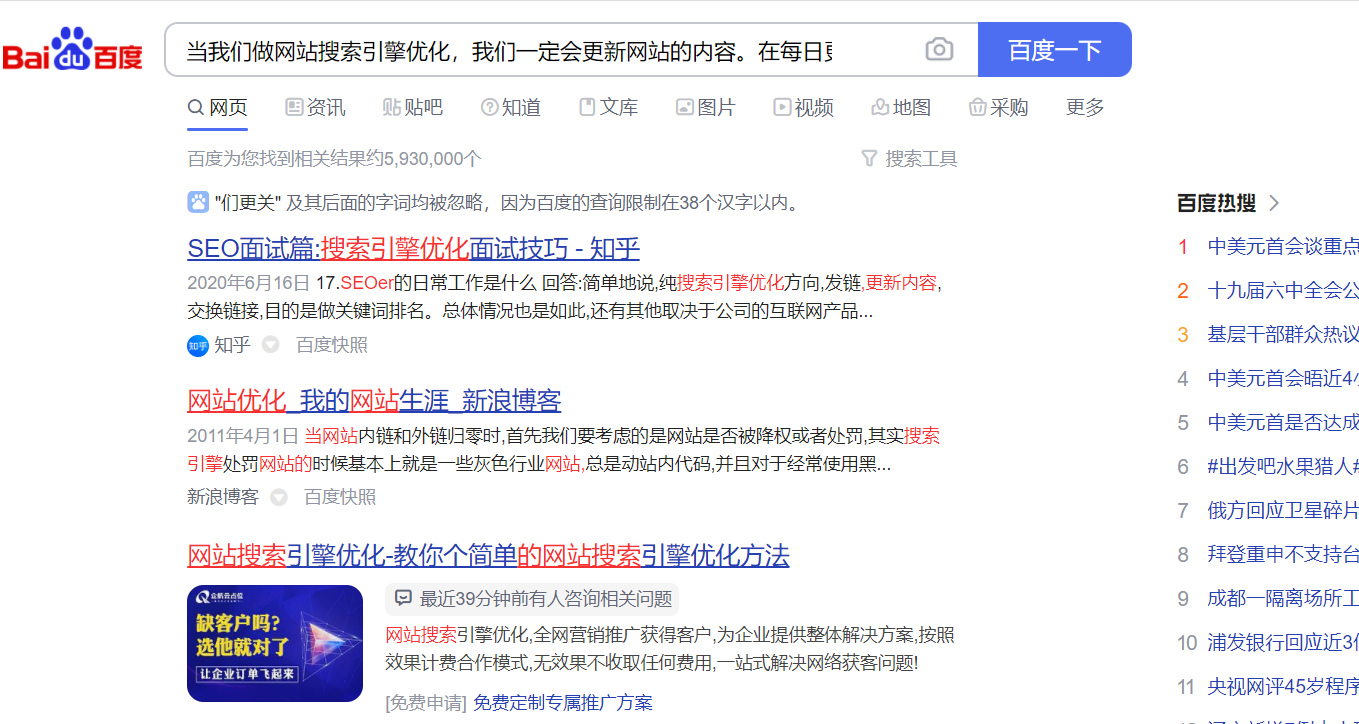Open hot search item 俄方回应卫星碎片

[1283, 510]
